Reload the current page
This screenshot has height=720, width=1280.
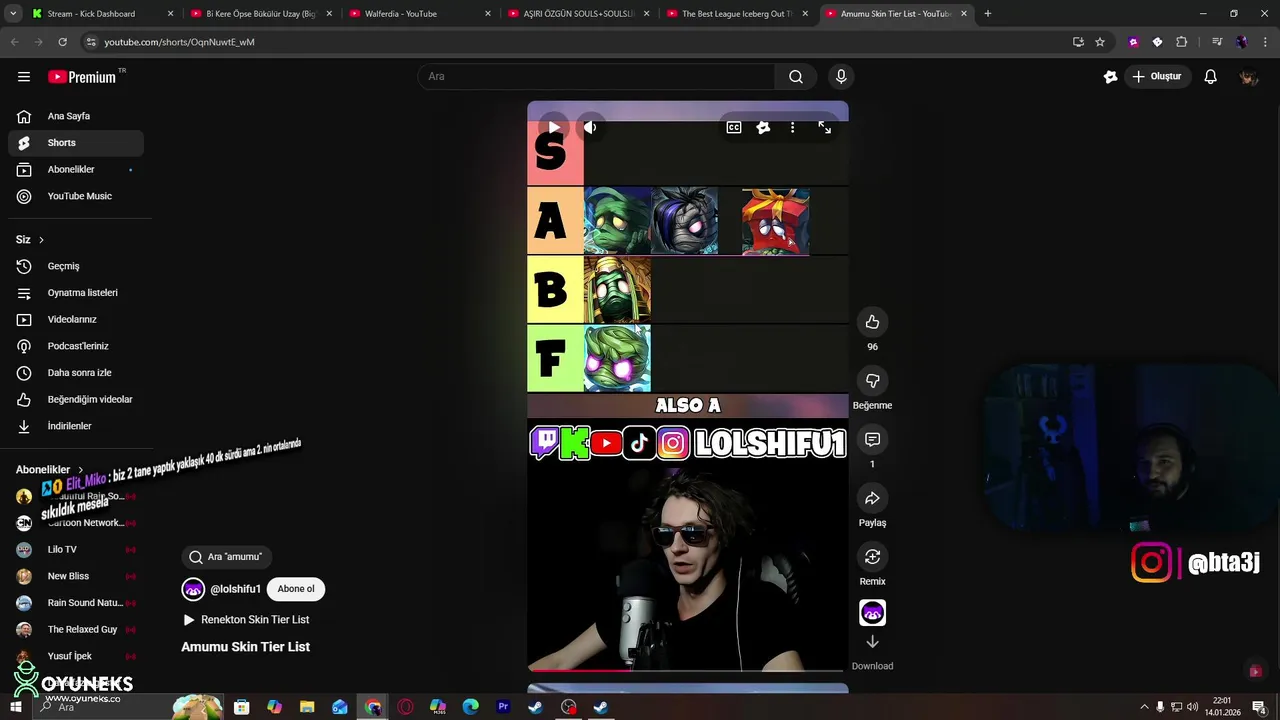tap(62, 42)
